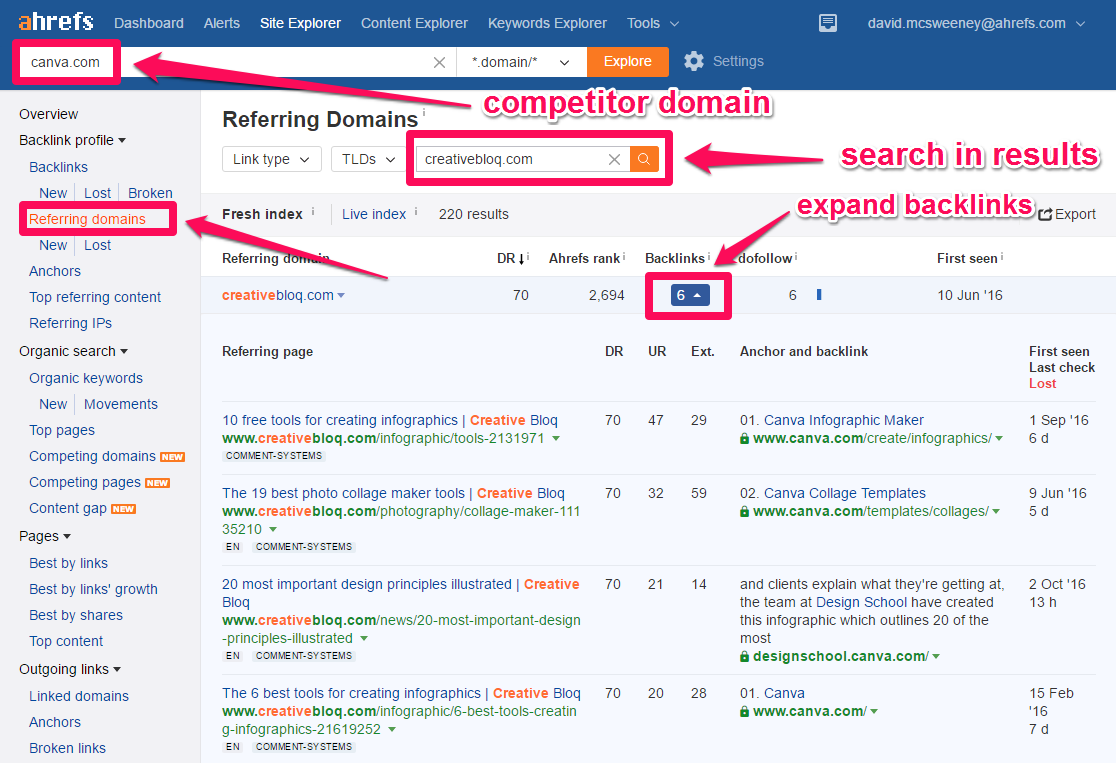Click the Design School anchor link

click(861, 602)
